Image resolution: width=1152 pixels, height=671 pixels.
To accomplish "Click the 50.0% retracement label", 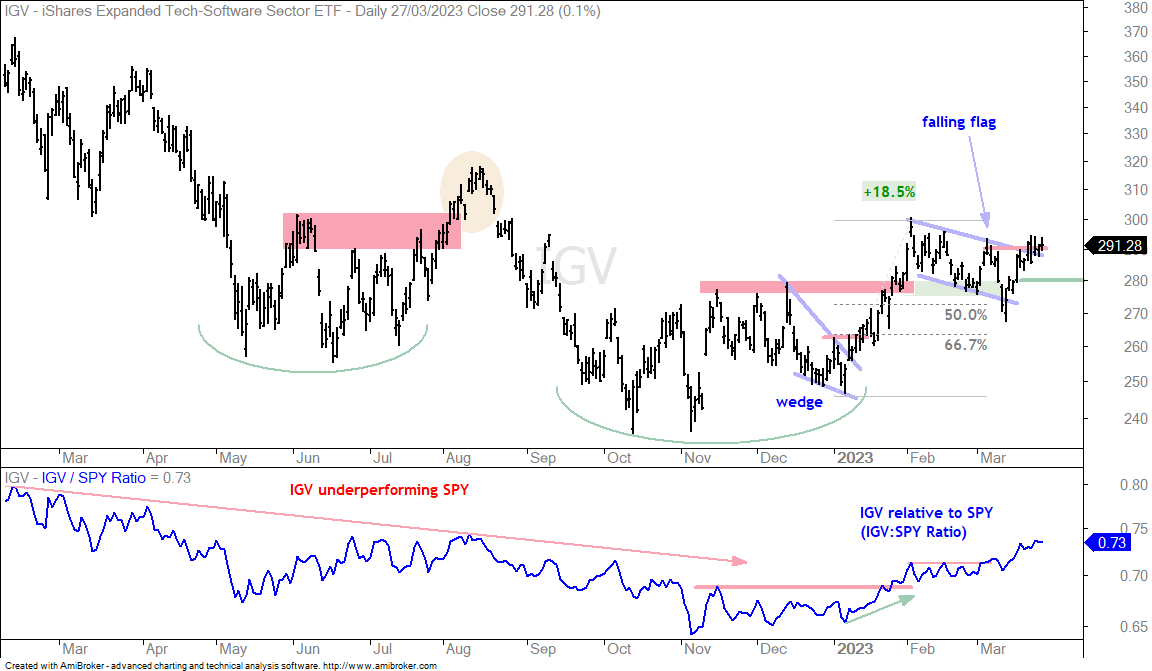I will point(965,315).
